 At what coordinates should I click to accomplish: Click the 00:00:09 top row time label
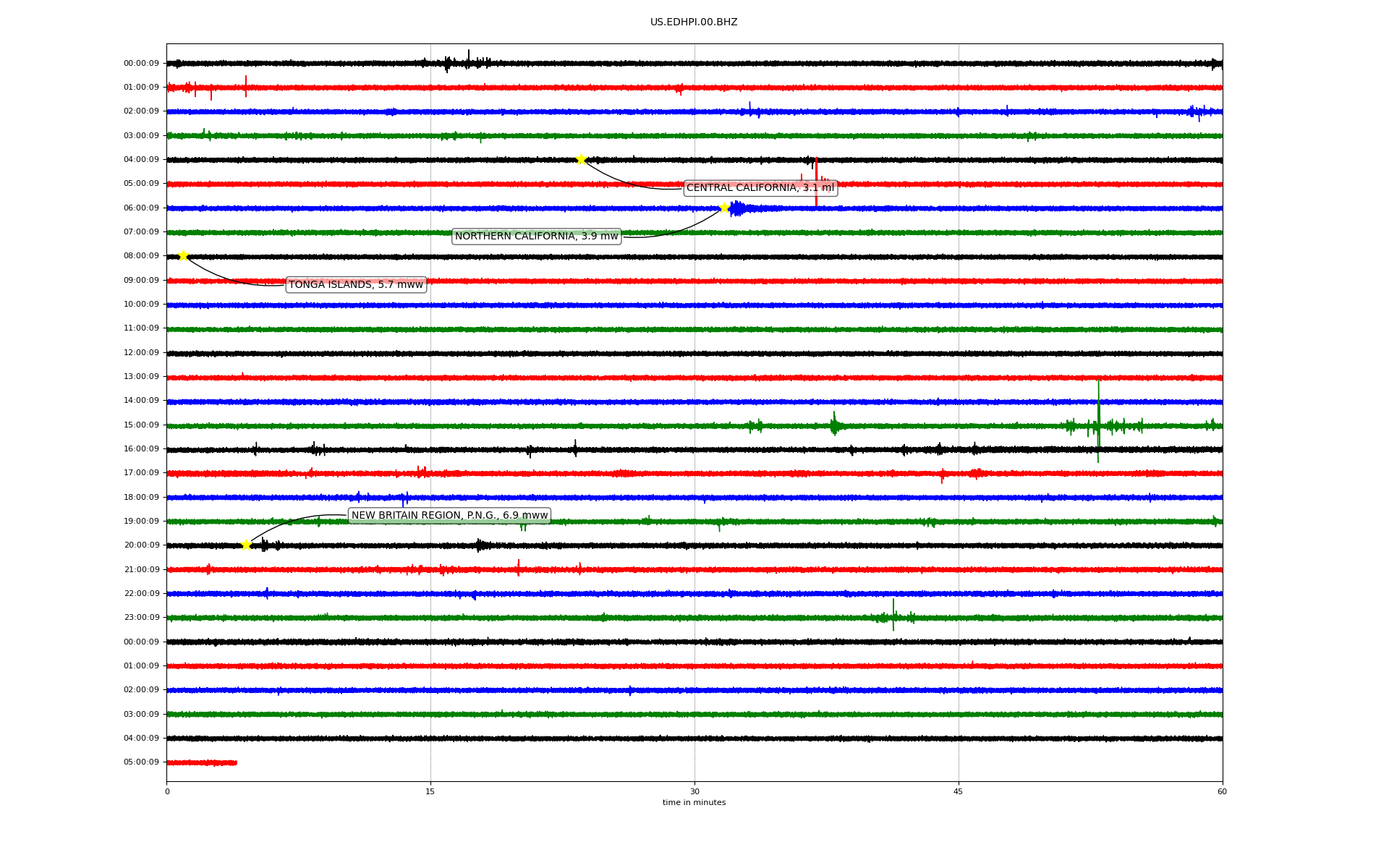141,64
